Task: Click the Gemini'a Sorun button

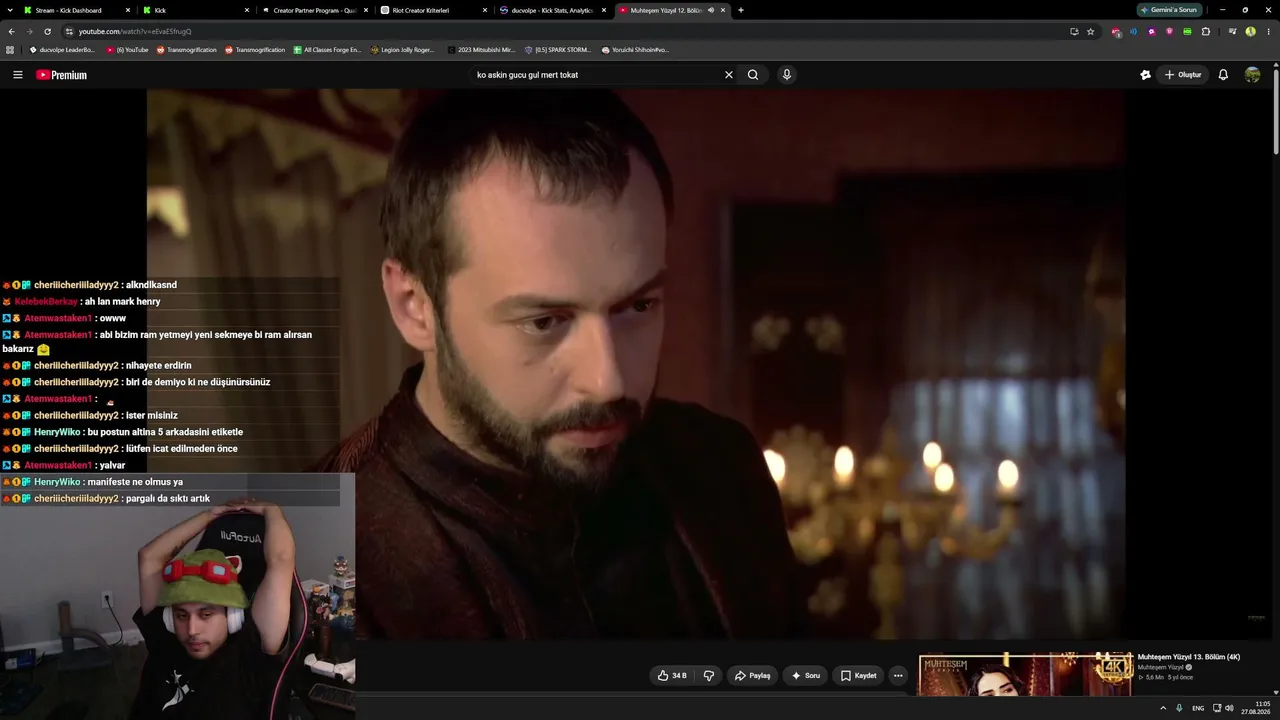Action: pyautogui.click(x=1170, y=10)
